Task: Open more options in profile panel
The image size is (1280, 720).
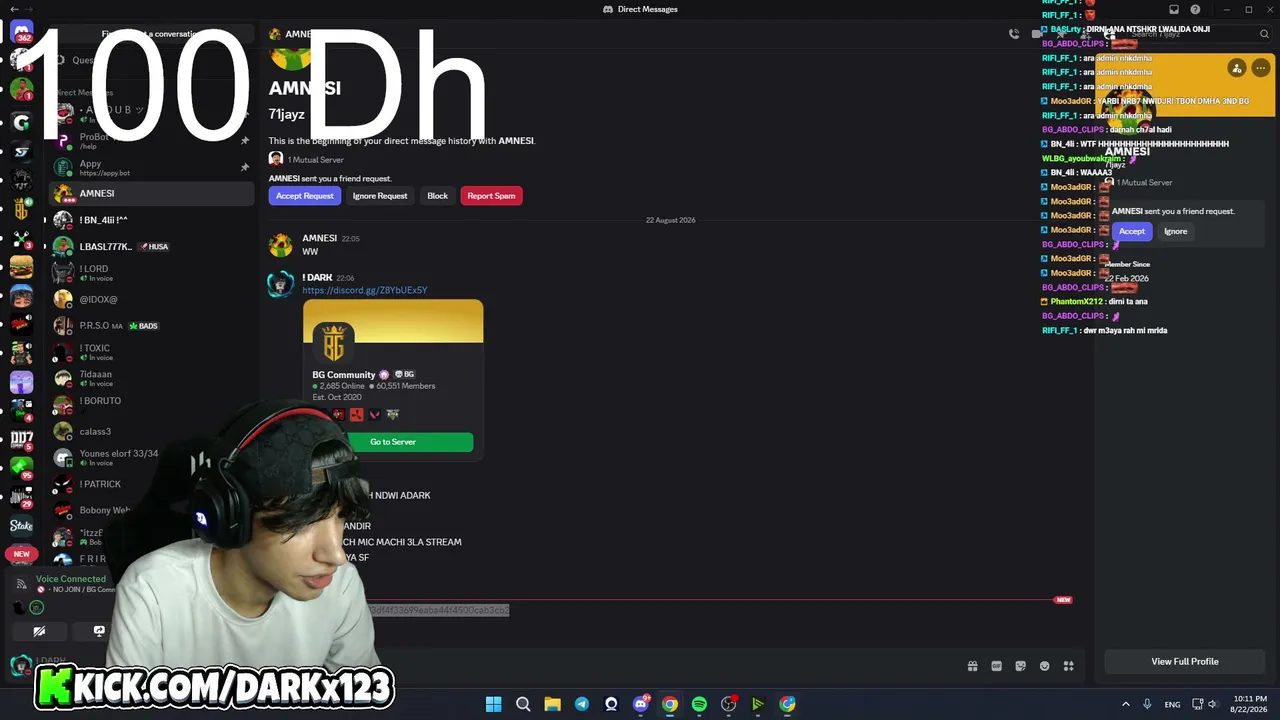Action: click(1261, 68)
